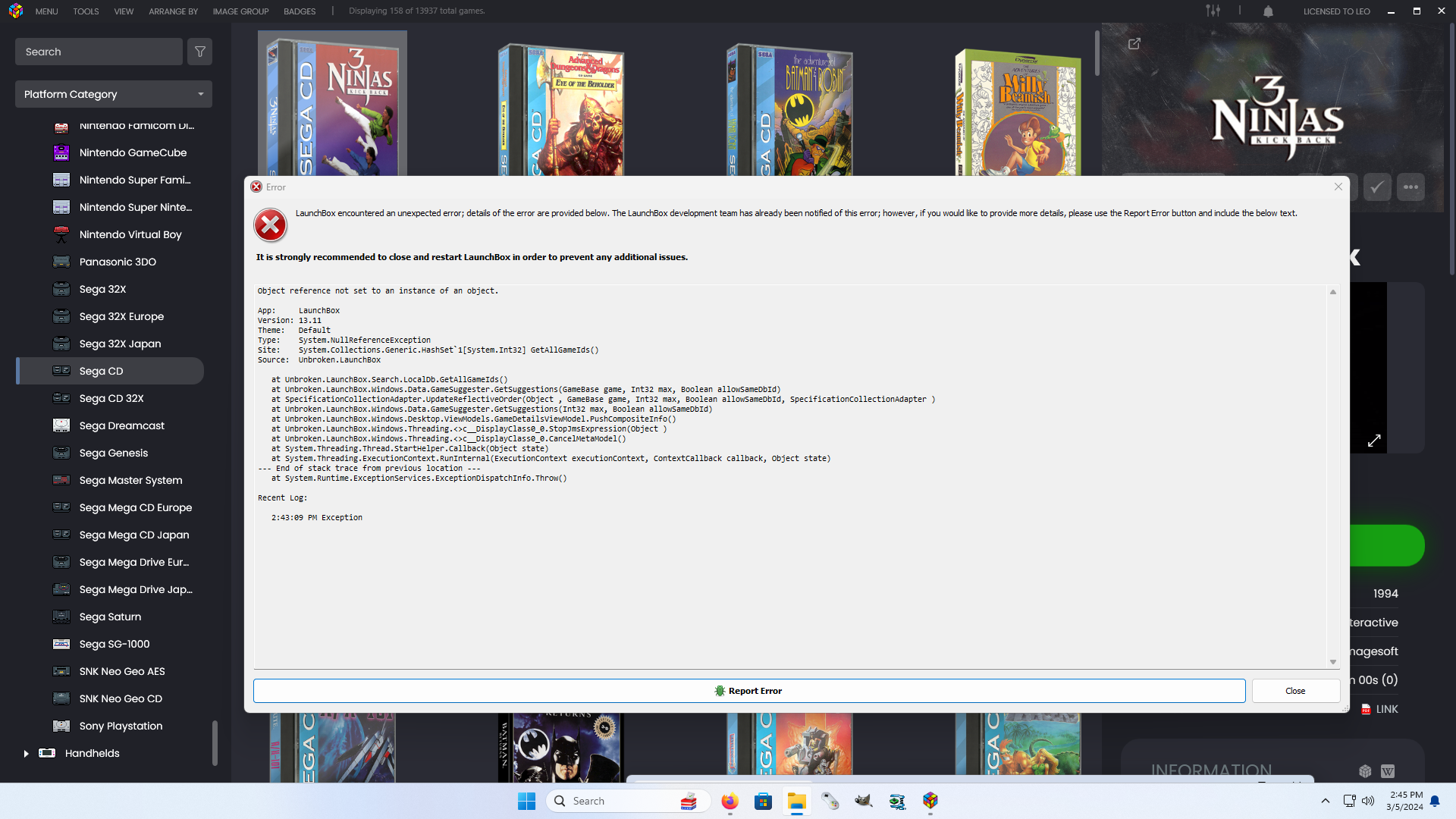
Task: Click the LaunchBox icon in the taskbar
Action: (930, 801)
